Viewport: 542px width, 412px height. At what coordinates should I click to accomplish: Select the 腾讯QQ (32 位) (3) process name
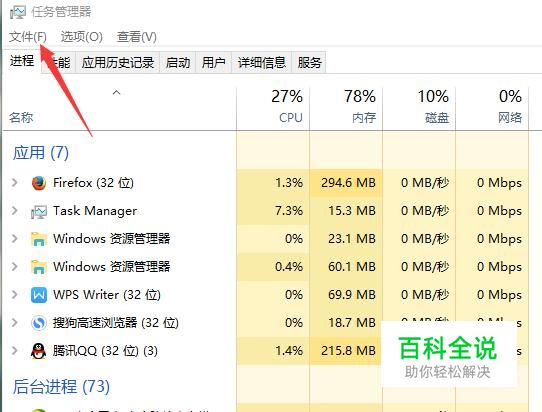(105, 350)
